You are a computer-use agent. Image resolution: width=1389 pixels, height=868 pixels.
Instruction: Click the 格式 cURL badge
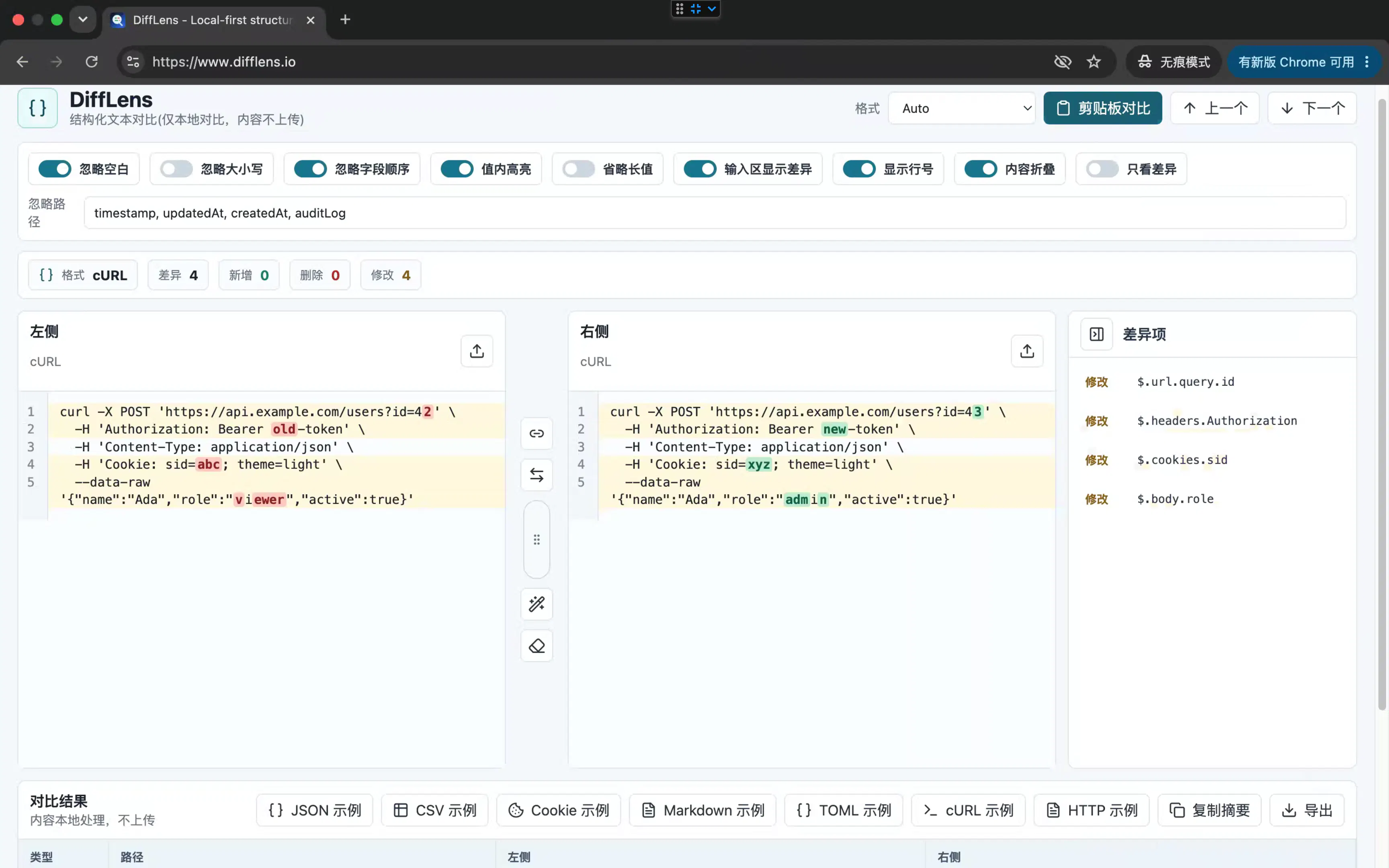tap(83, 275)
